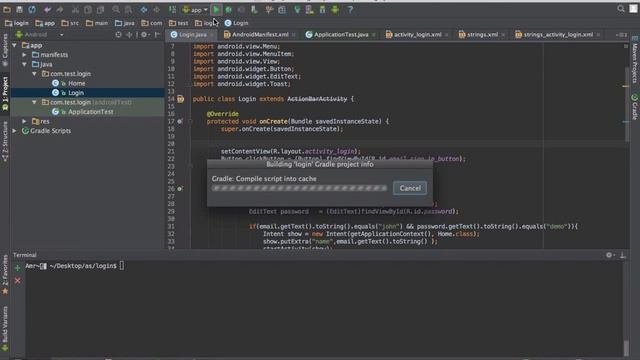
Task: Click the Save All toolbar icon
Action: (19, 9)
